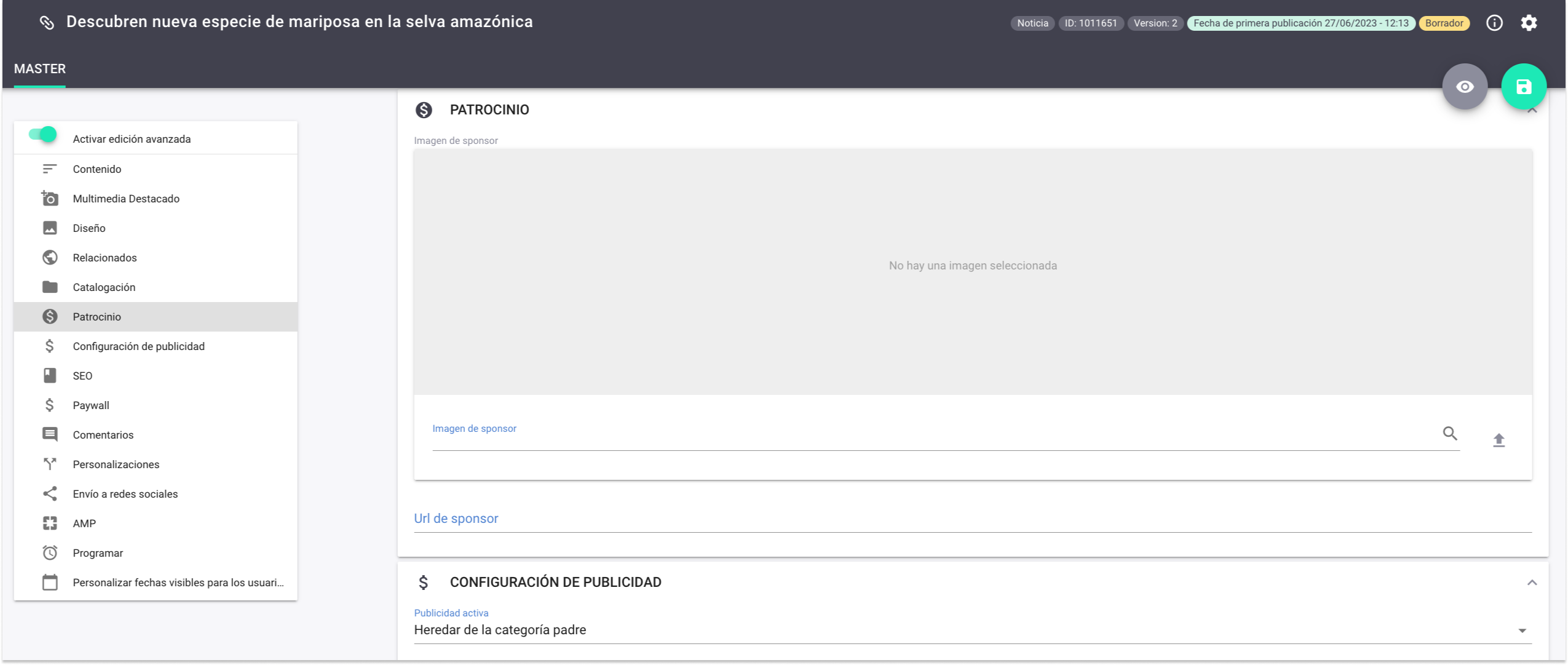Click the ID: 1011651 badge
Image resolution: width=1568 pixels, height=665 pixels.
(1091, 23)
